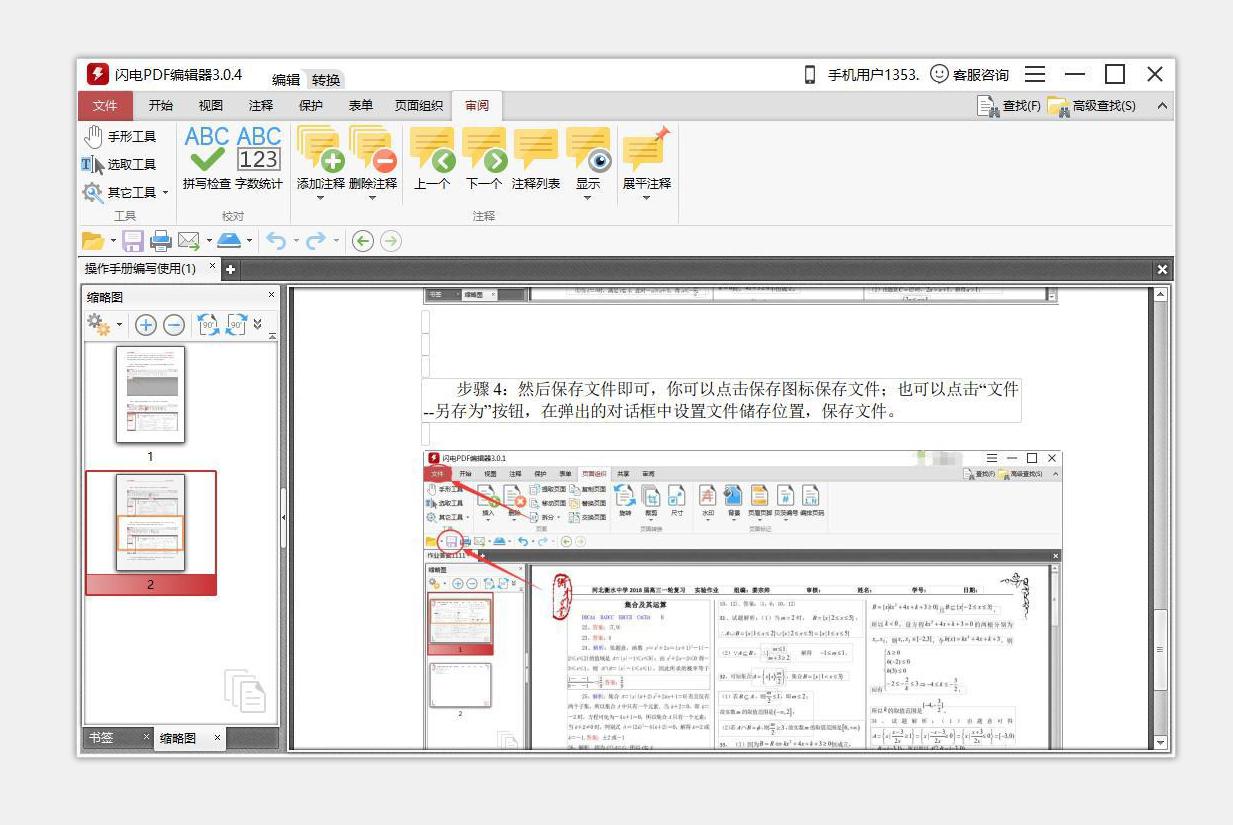The width and height of the screenshot is (1233, 825).
Task: Expand the 添加注释 dropdown arrow
Action: coord(321,197)
